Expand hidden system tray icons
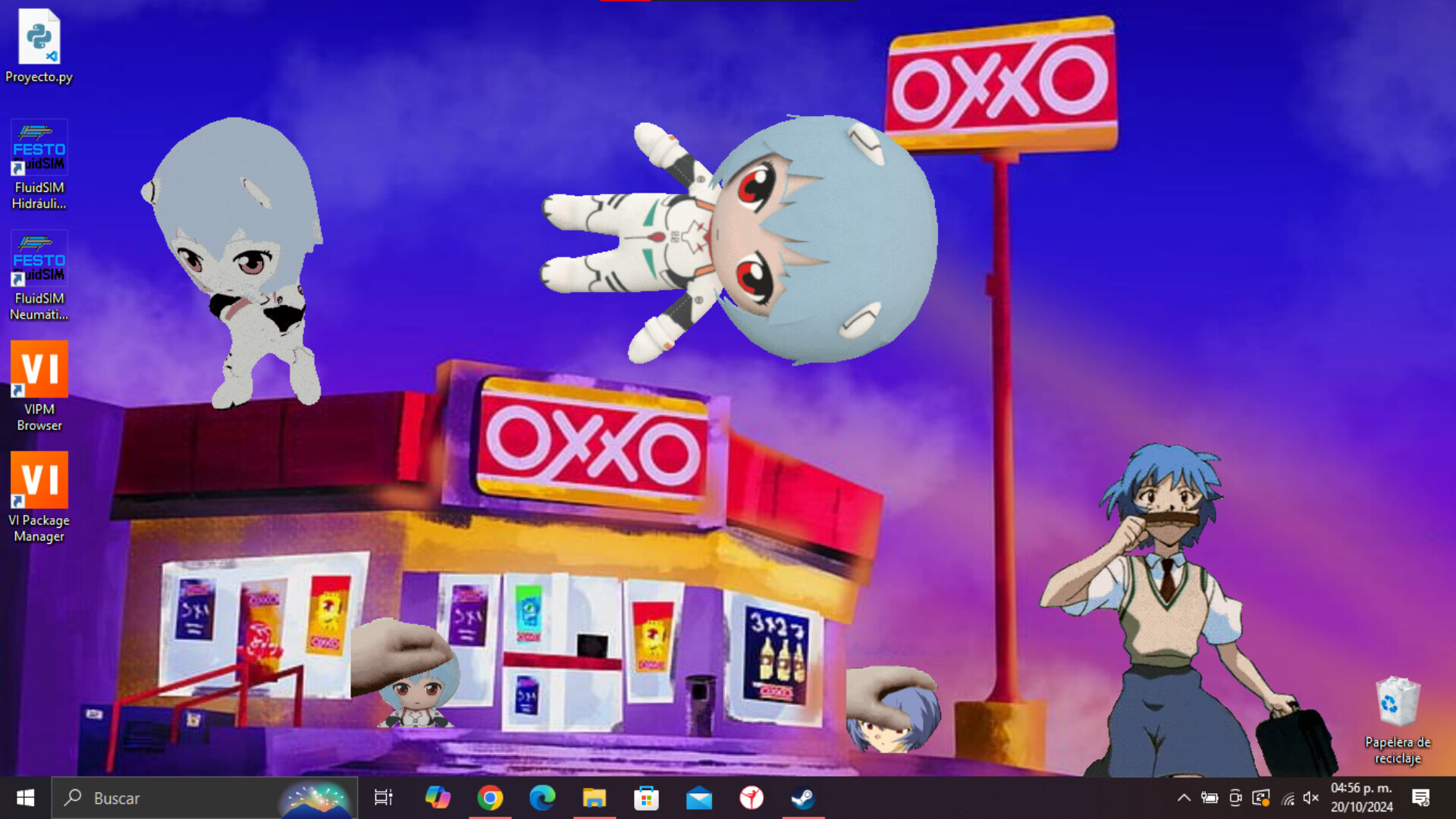Screen dimensions: 1456x819 tap(1184, 798)
